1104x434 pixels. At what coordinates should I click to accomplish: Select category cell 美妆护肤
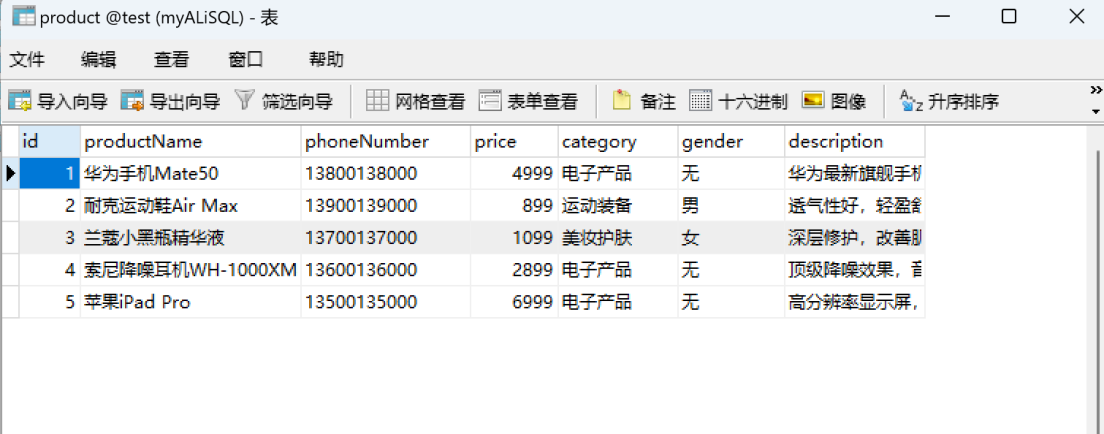tap(618, 238)
